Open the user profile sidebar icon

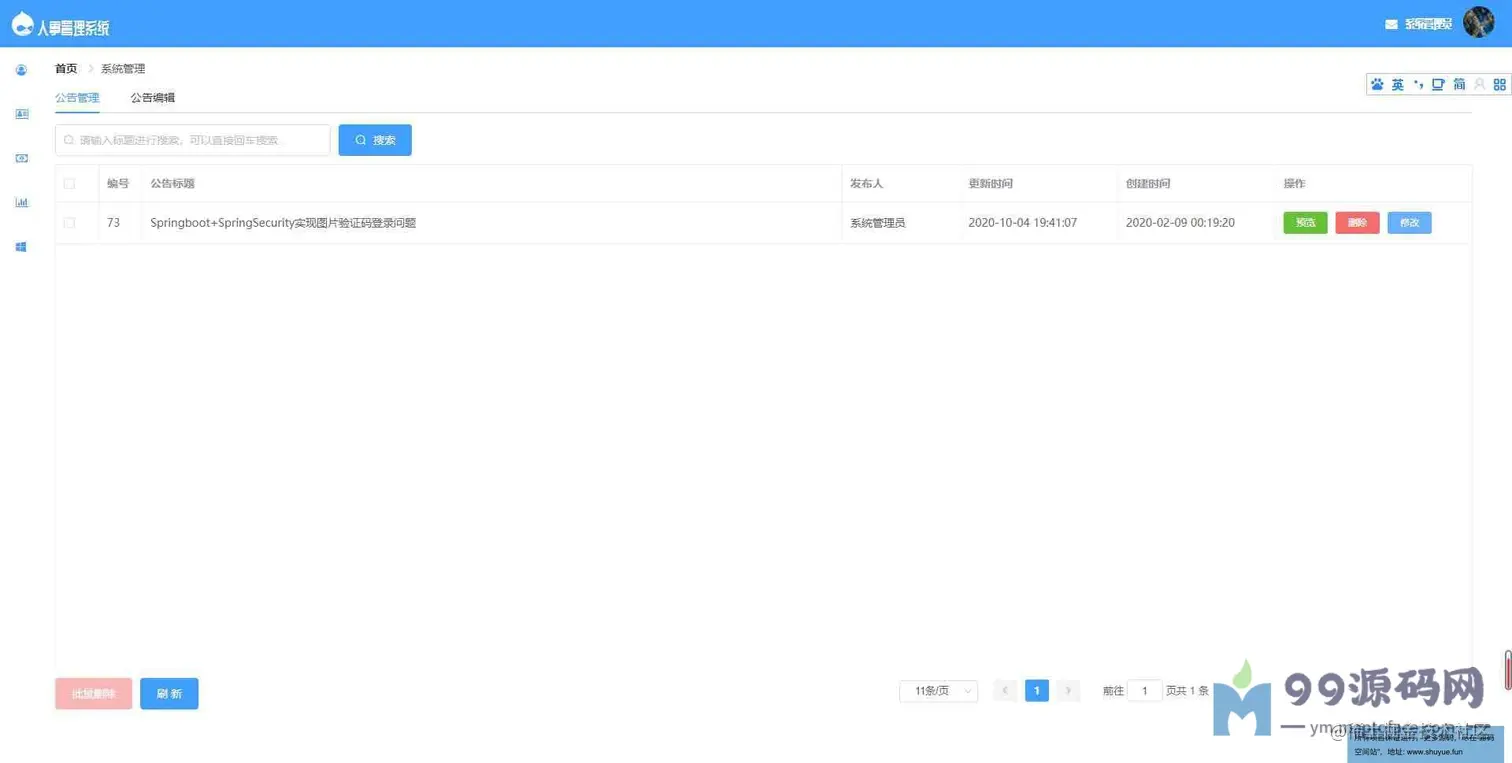pyautogui.click(x=21, y=70)
